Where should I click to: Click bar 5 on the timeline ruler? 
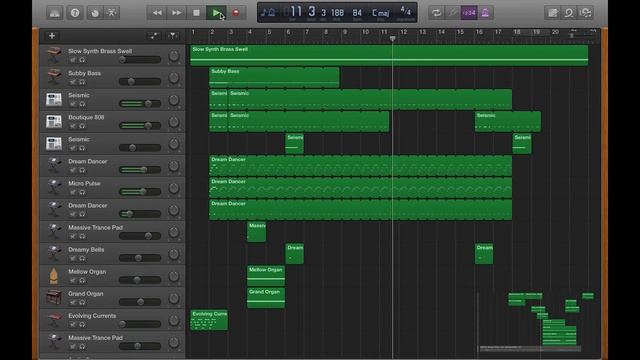tap(269, 33)
